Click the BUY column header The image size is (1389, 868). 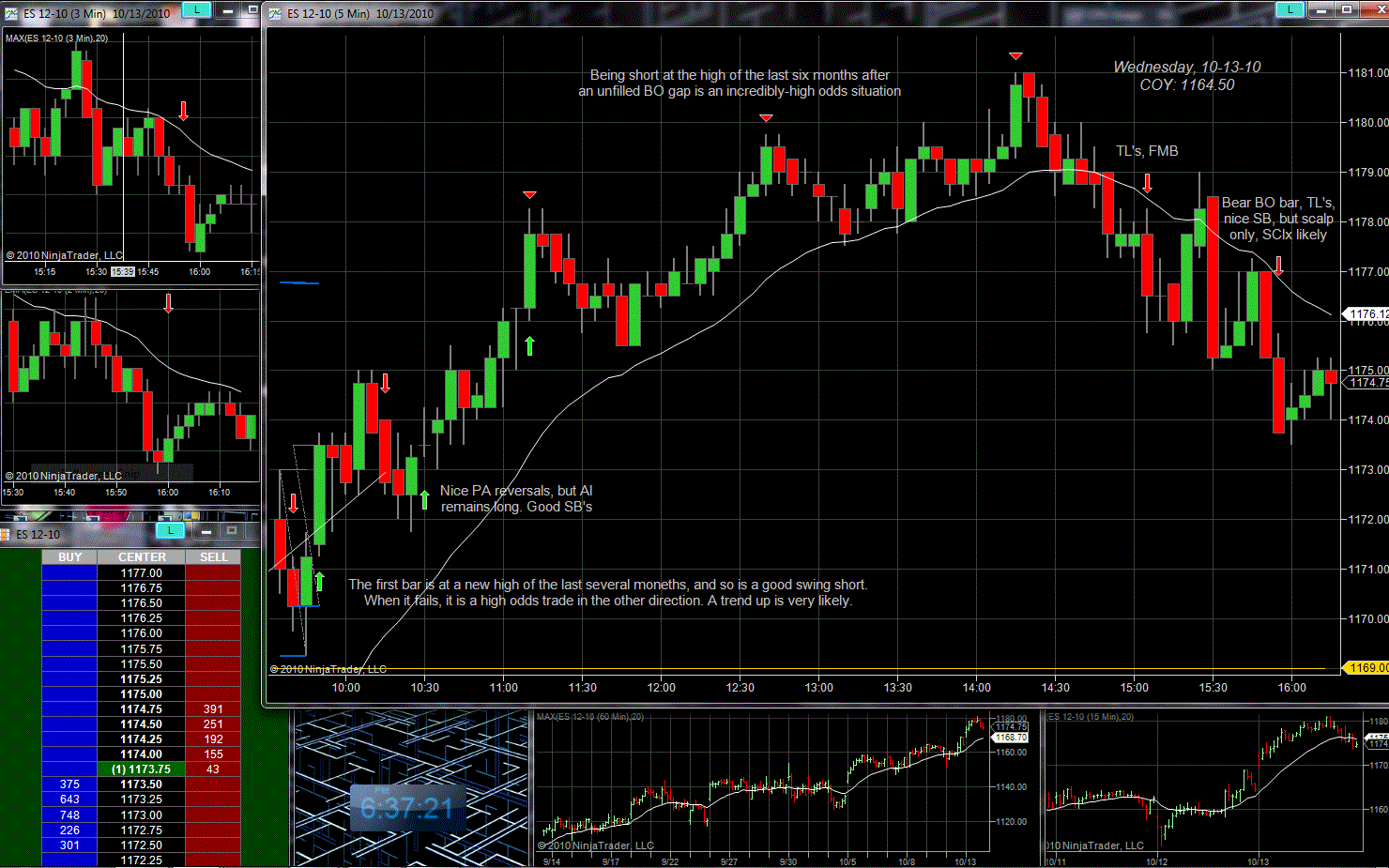[x=70, y=557]
